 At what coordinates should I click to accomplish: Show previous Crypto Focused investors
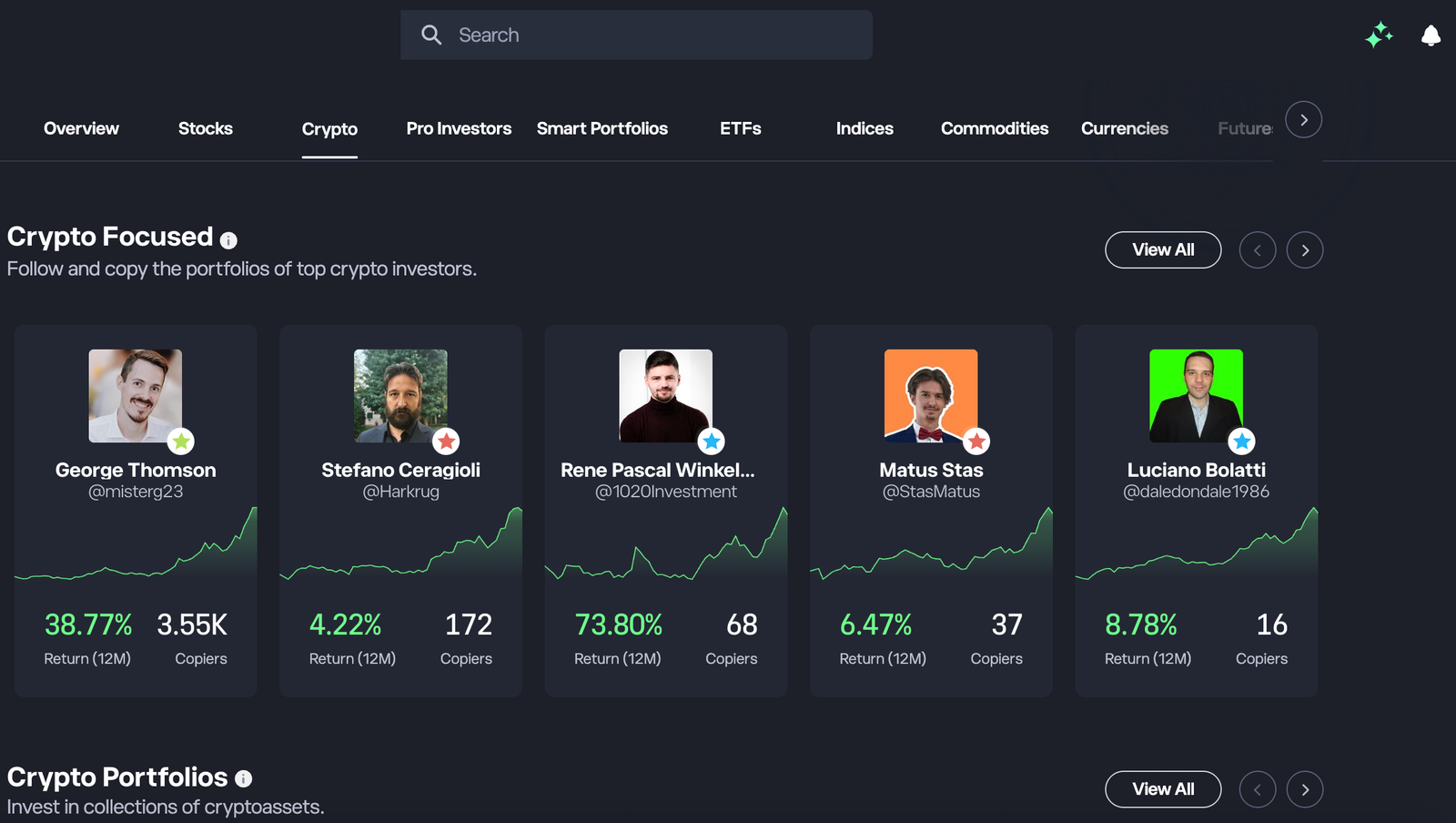click(x=1258, y=250)
